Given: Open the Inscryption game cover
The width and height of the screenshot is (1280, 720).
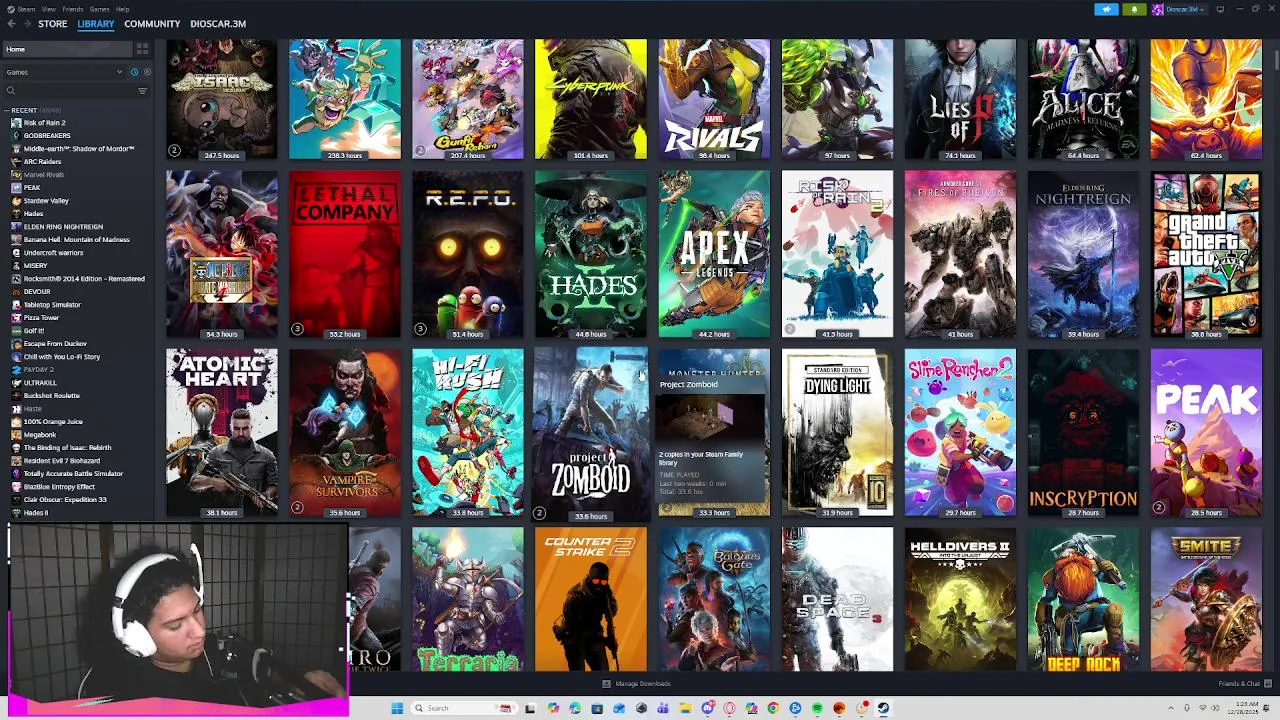Looking at the screenshot, I should click(1083, 432).
